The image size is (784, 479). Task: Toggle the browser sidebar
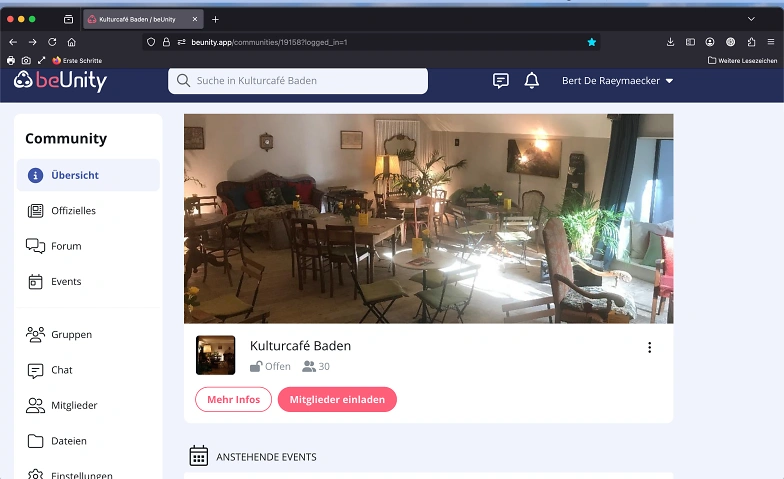(690, 42)
